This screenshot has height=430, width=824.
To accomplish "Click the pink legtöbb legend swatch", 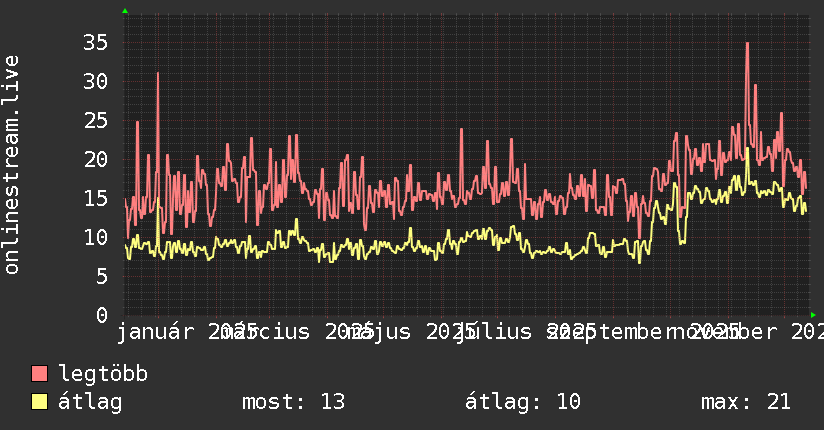I will coord(39,373).
